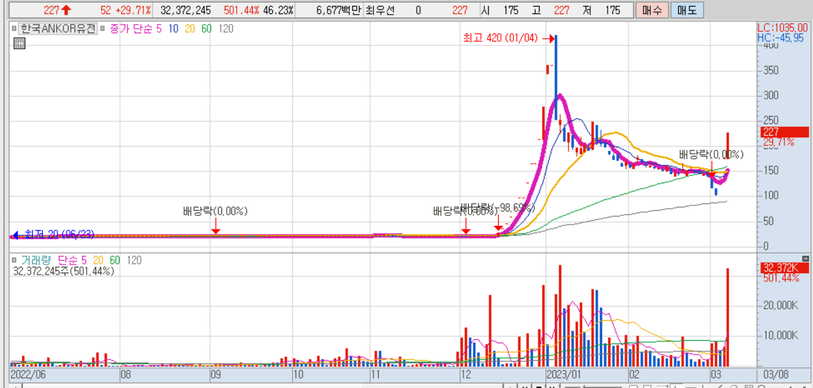The image size is (813, 388).
Task: Click the HC:-45,95 indicator text
Action: 781,38
